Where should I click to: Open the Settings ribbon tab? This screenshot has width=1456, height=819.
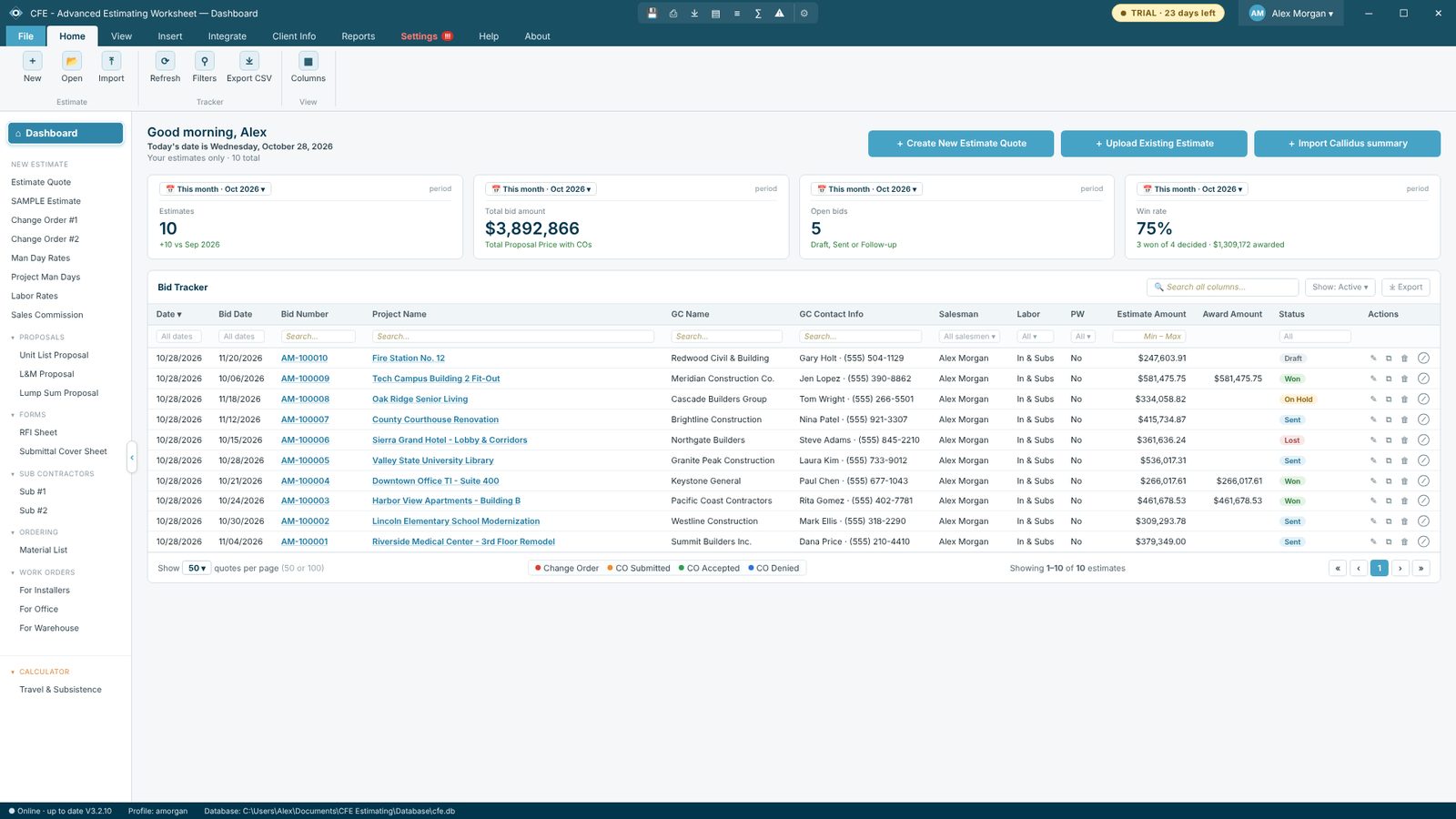tap(427, 36)
